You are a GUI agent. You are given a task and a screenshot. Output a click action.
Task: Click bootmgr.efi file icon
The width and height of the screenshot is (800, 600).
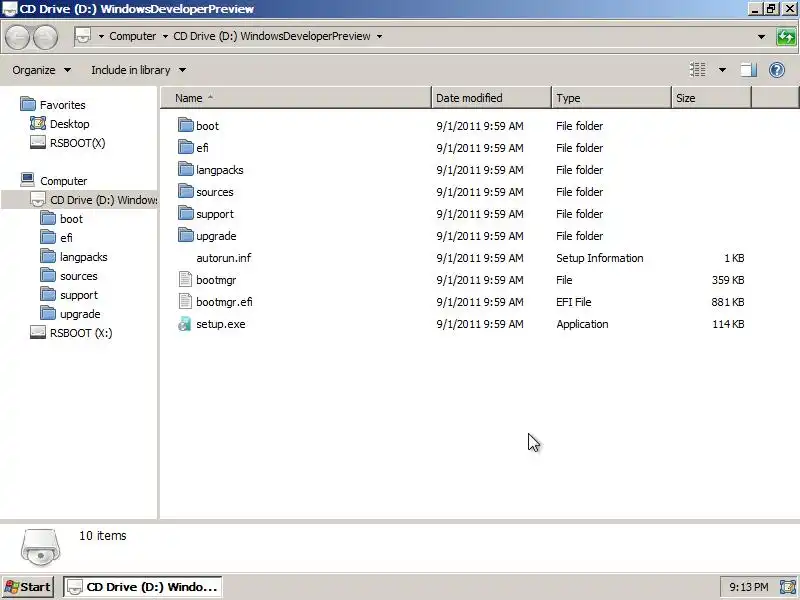[185, 301]
